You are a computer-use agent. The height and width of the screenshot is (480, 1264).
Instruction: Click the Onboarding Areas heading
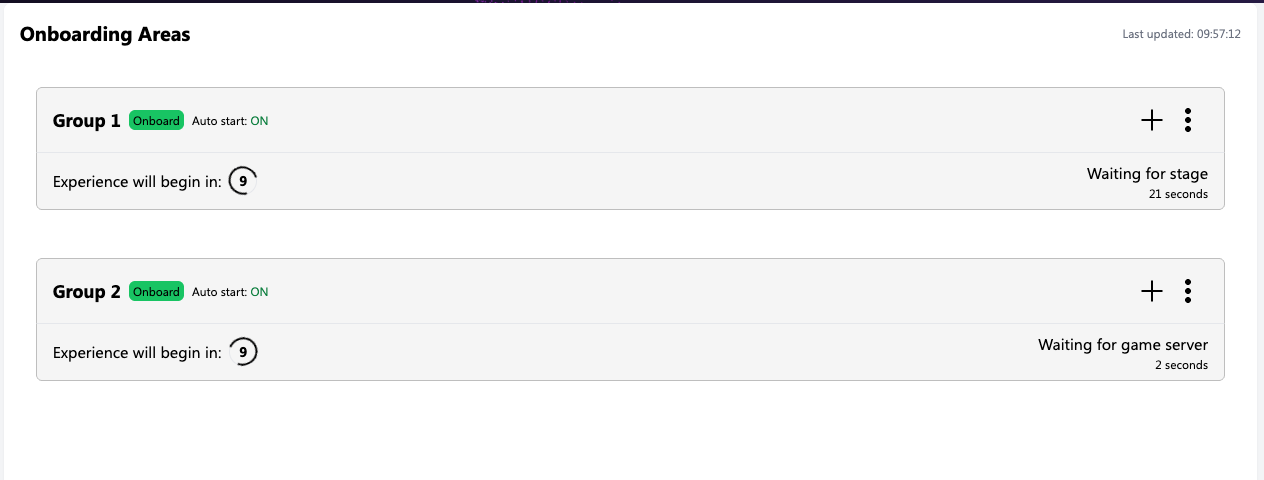coord(105,35)
